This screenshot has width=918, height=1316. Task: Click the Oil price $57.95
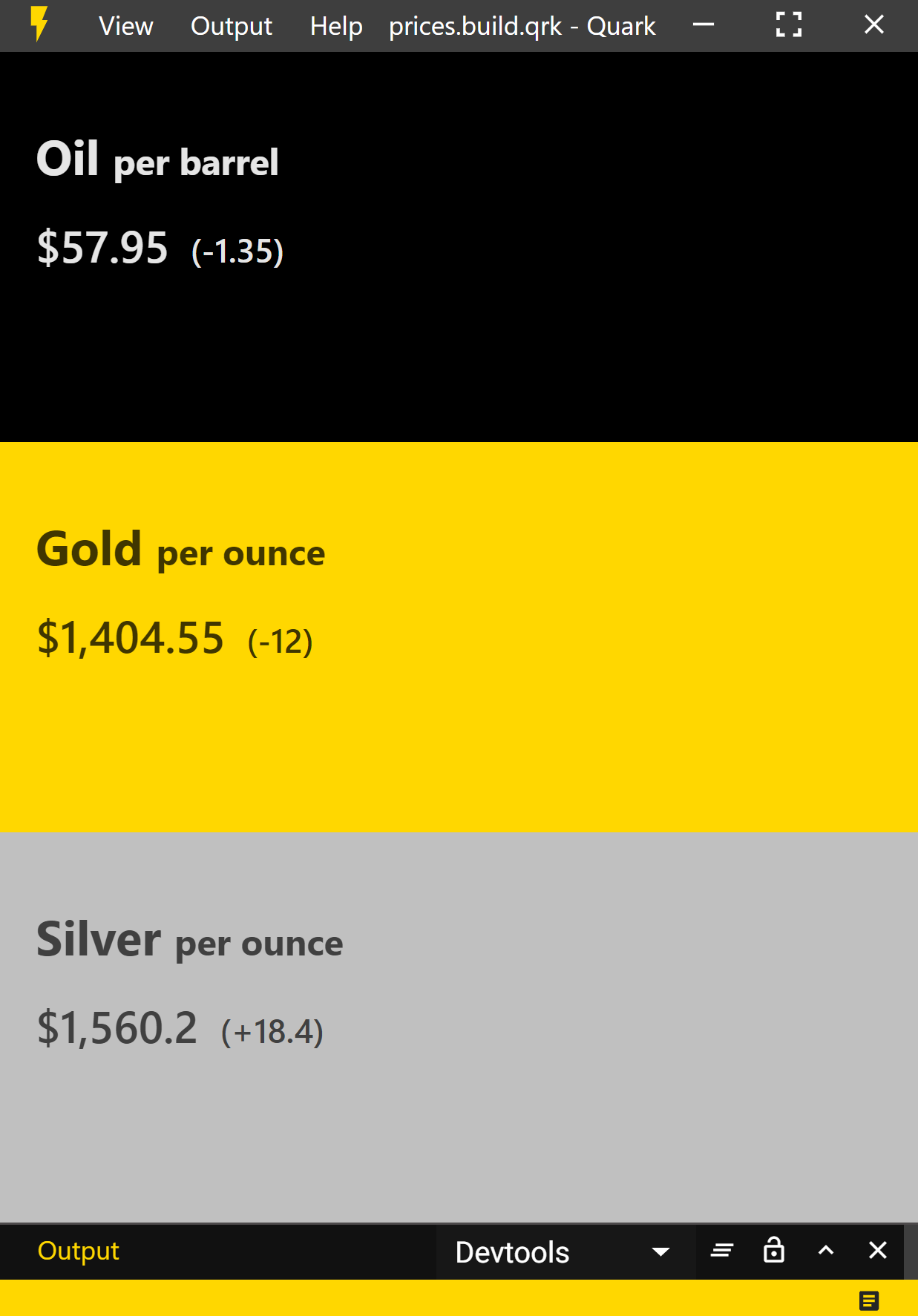pyautogui.click(x=102, y=248)
